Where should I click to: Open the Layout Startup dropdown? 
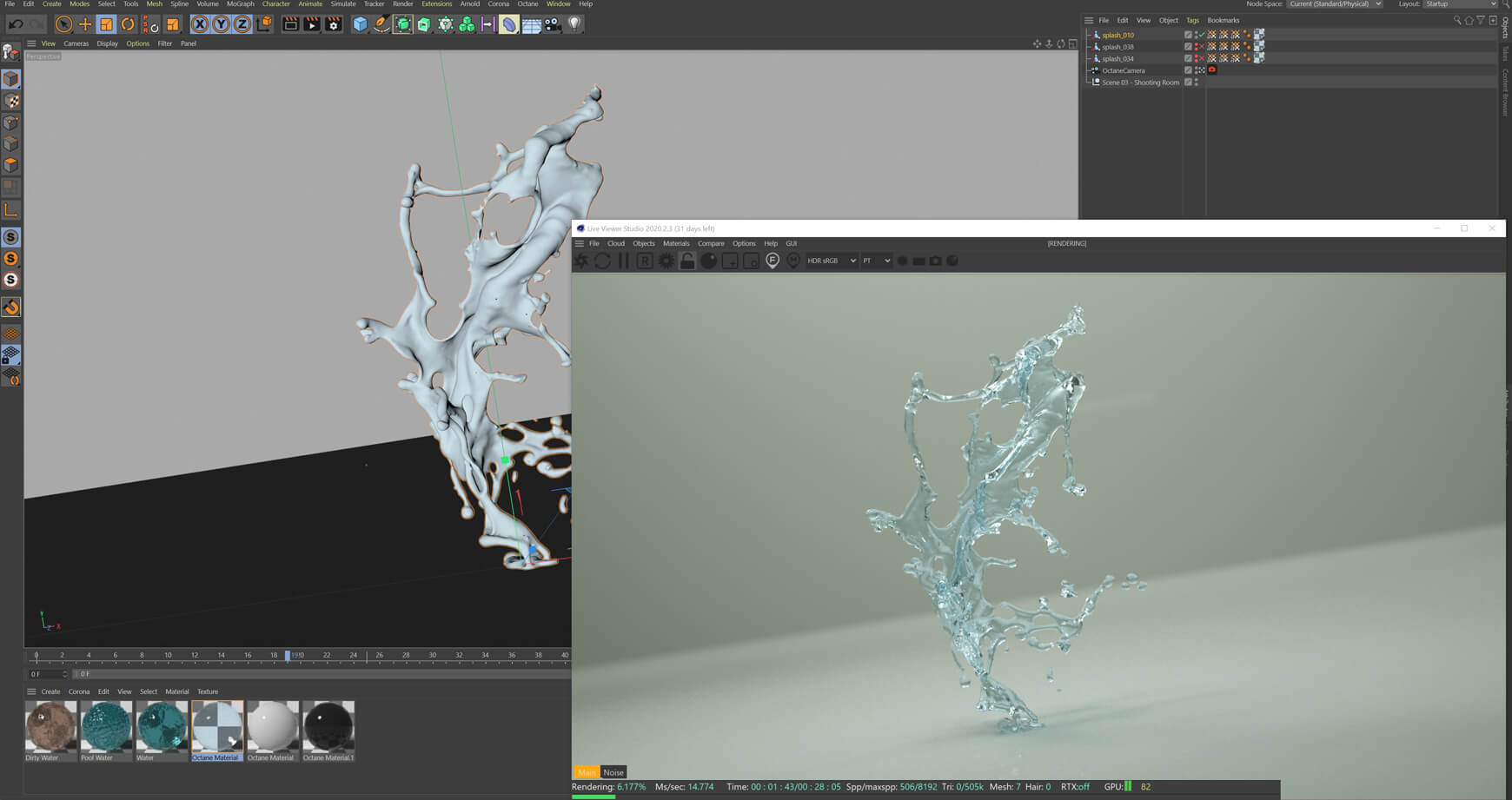tap(1461, 4)
